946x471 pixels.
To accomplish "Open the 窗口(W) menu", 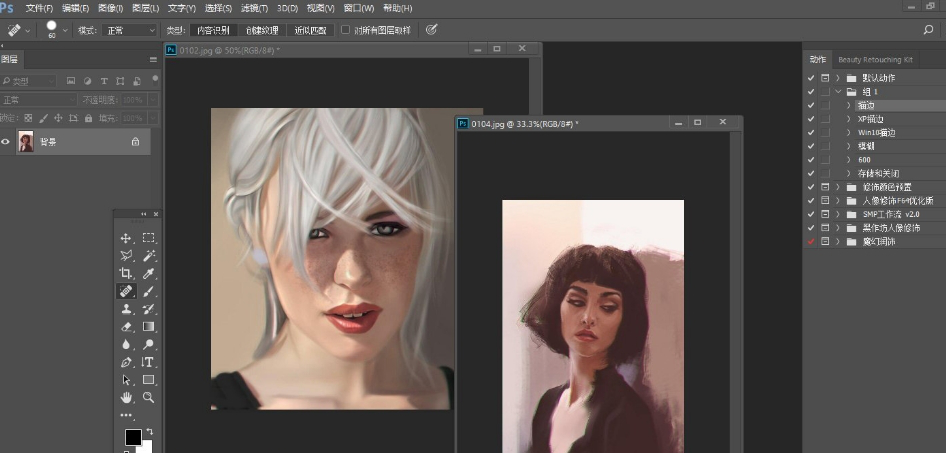I will click(x=358, y=8).
